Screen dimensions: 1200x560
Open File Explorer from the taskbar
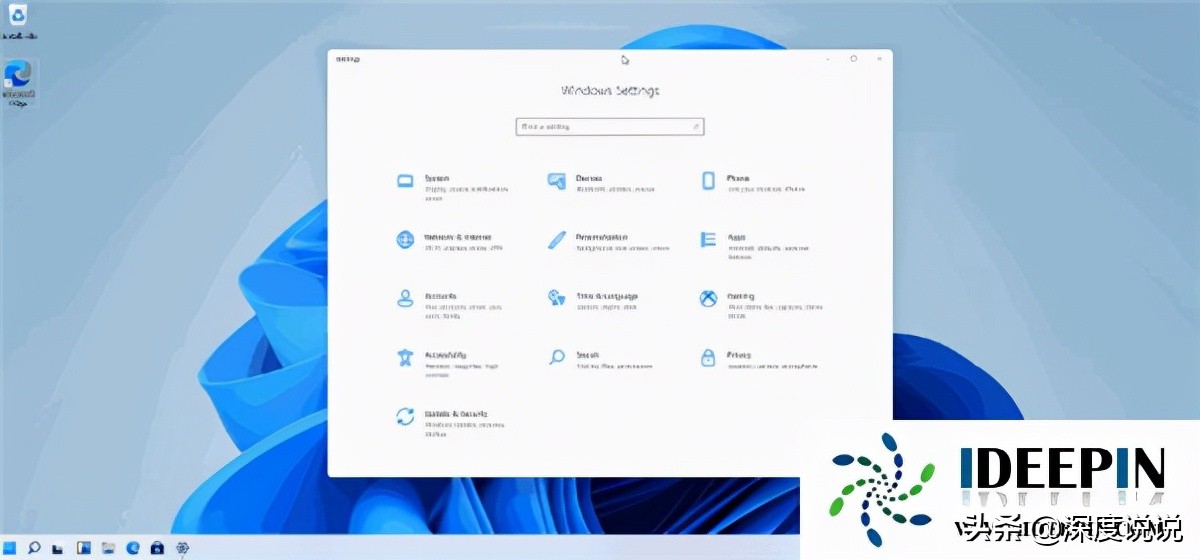108,548
